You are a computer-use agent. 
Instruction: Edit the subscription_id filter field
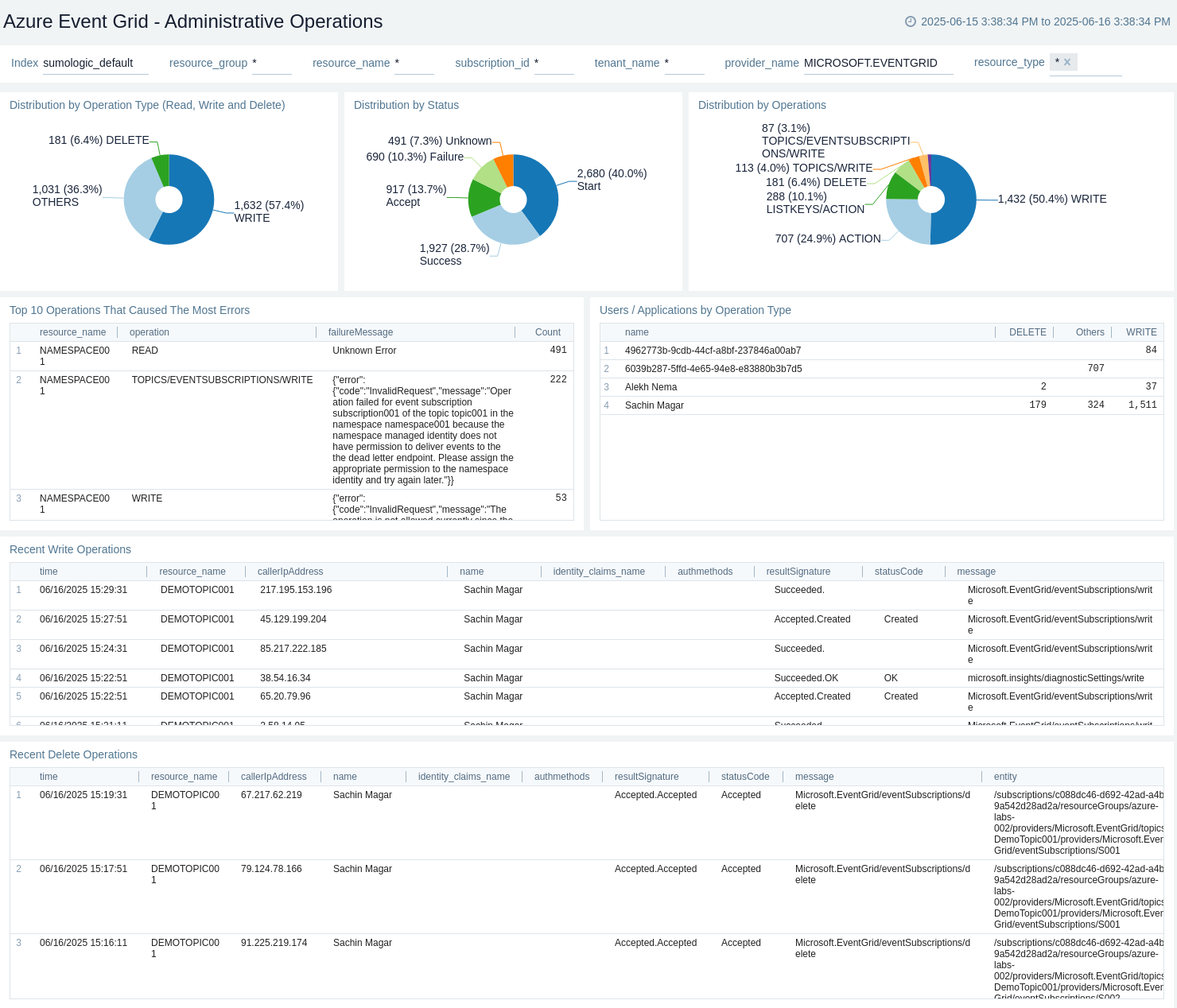pos(554,63)
